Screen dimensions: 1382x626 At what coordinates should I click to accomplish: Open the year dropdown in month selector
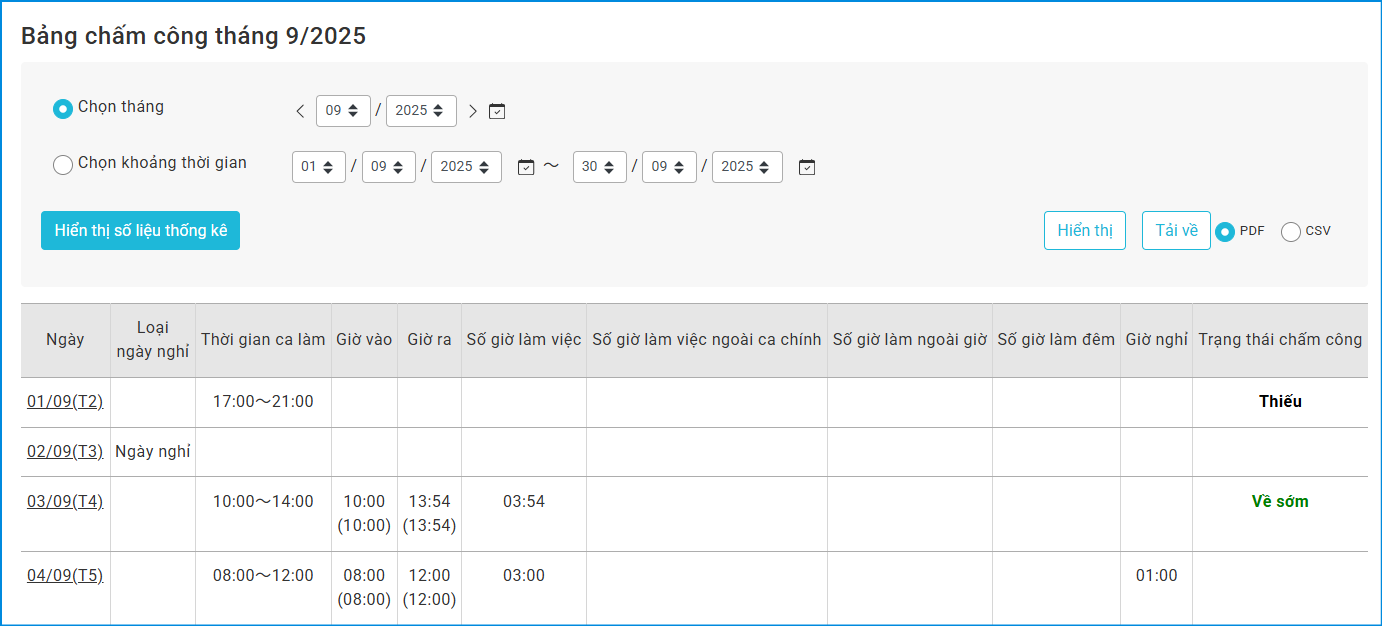point(421,111)
